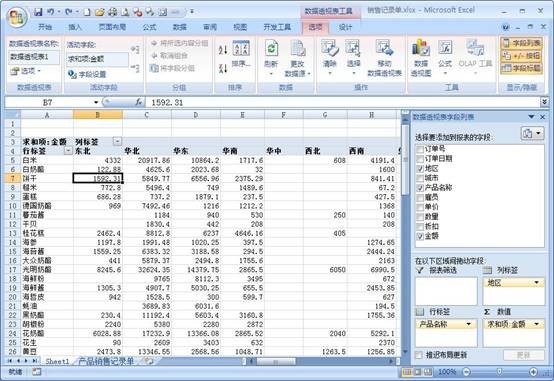554x381 pixels.
Task: Open the 选项 pivot table options dropdown
Action: click(x=26, y=71)
